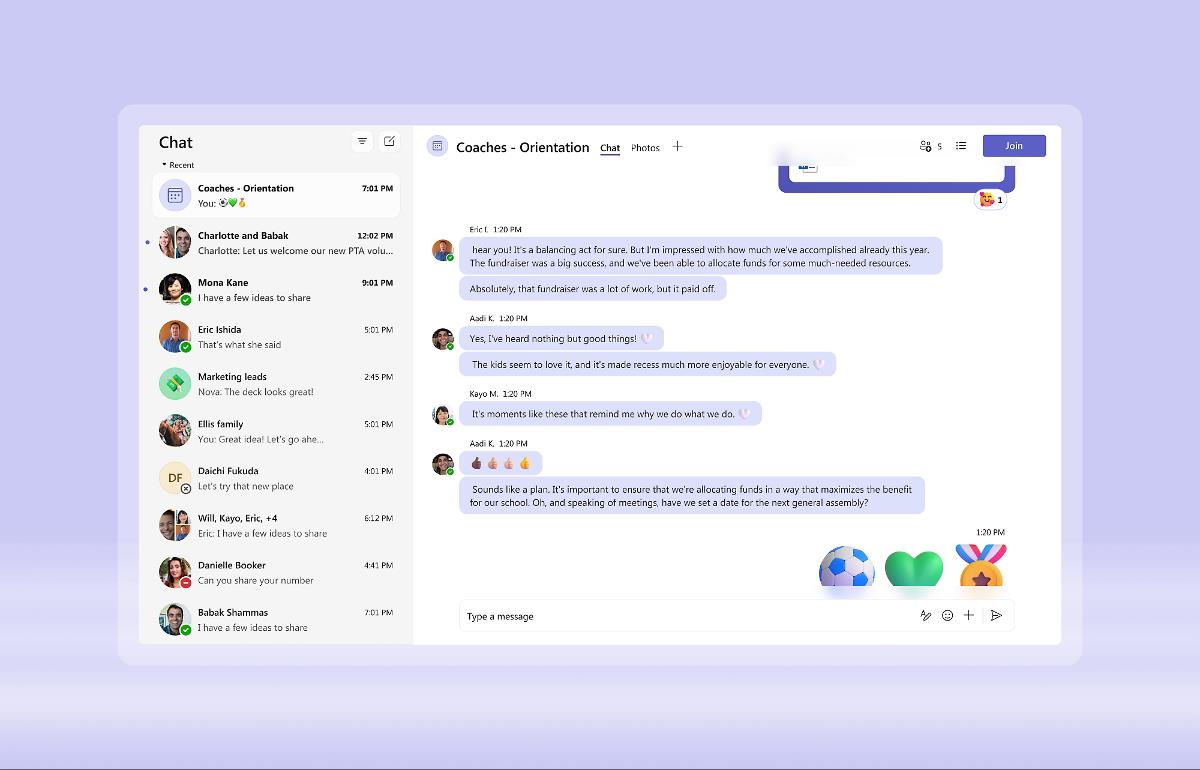The width and height of the screenshot is (1200, 770).
Task: Expand the heart reaction on the last message
Action: pyautogui.click(x=913, y=567)
